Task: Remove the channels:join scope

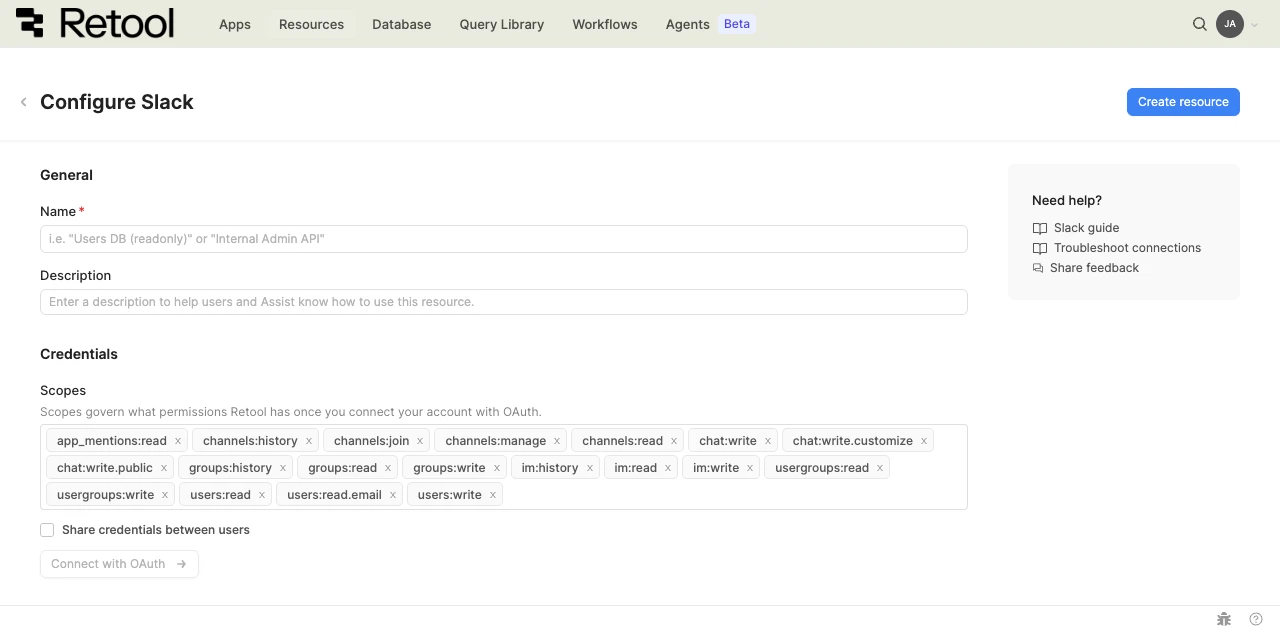Action: 420,441
